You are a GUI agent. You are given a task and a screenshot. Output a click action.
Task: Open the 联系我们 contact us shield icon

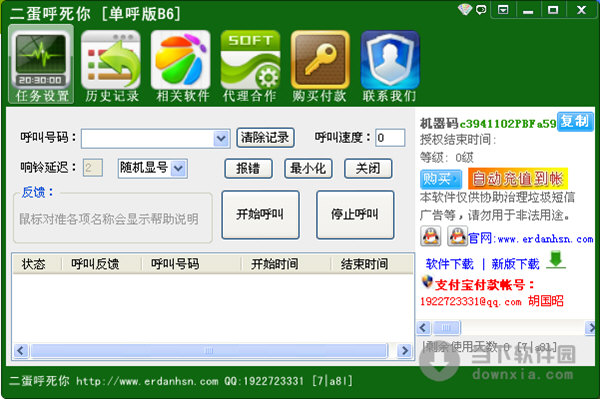(390, 66)
